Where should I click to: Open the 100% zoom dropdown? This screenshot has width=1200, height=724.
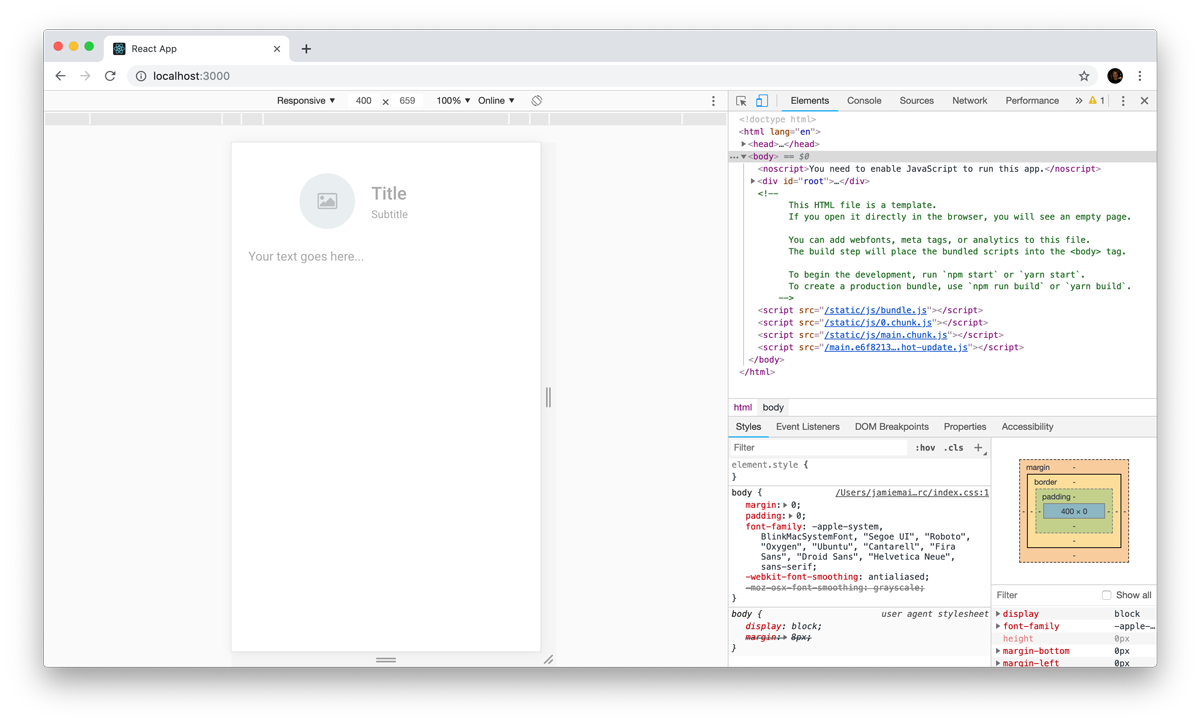[453, 101]
